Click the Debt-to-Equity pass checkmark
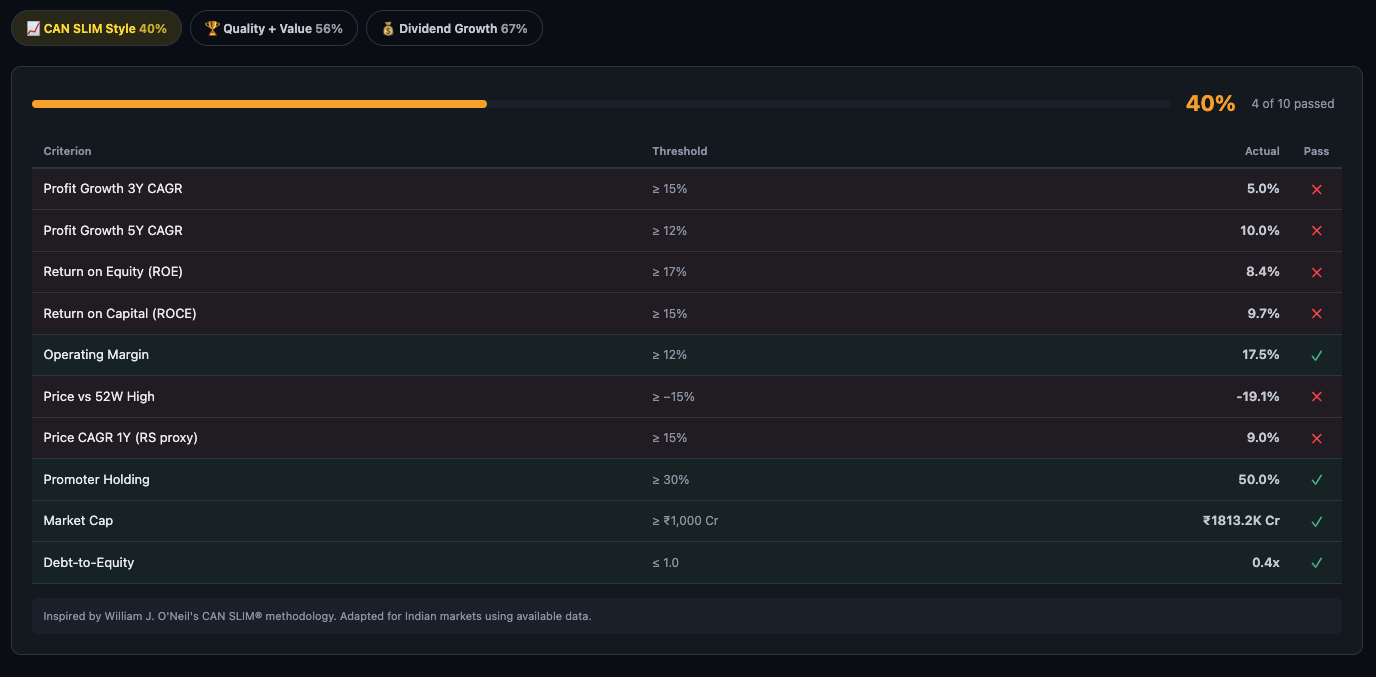The image size is (1376, 677). point(1316,563)
